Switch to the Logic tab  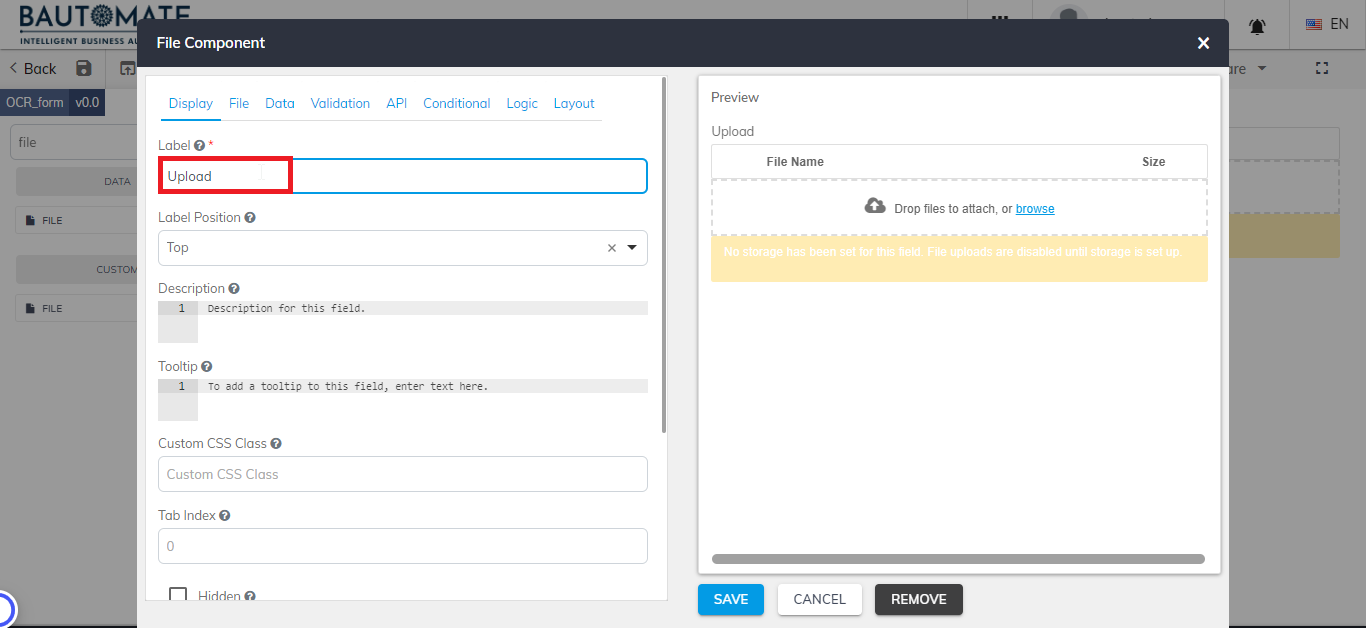(x=522, y=103)
